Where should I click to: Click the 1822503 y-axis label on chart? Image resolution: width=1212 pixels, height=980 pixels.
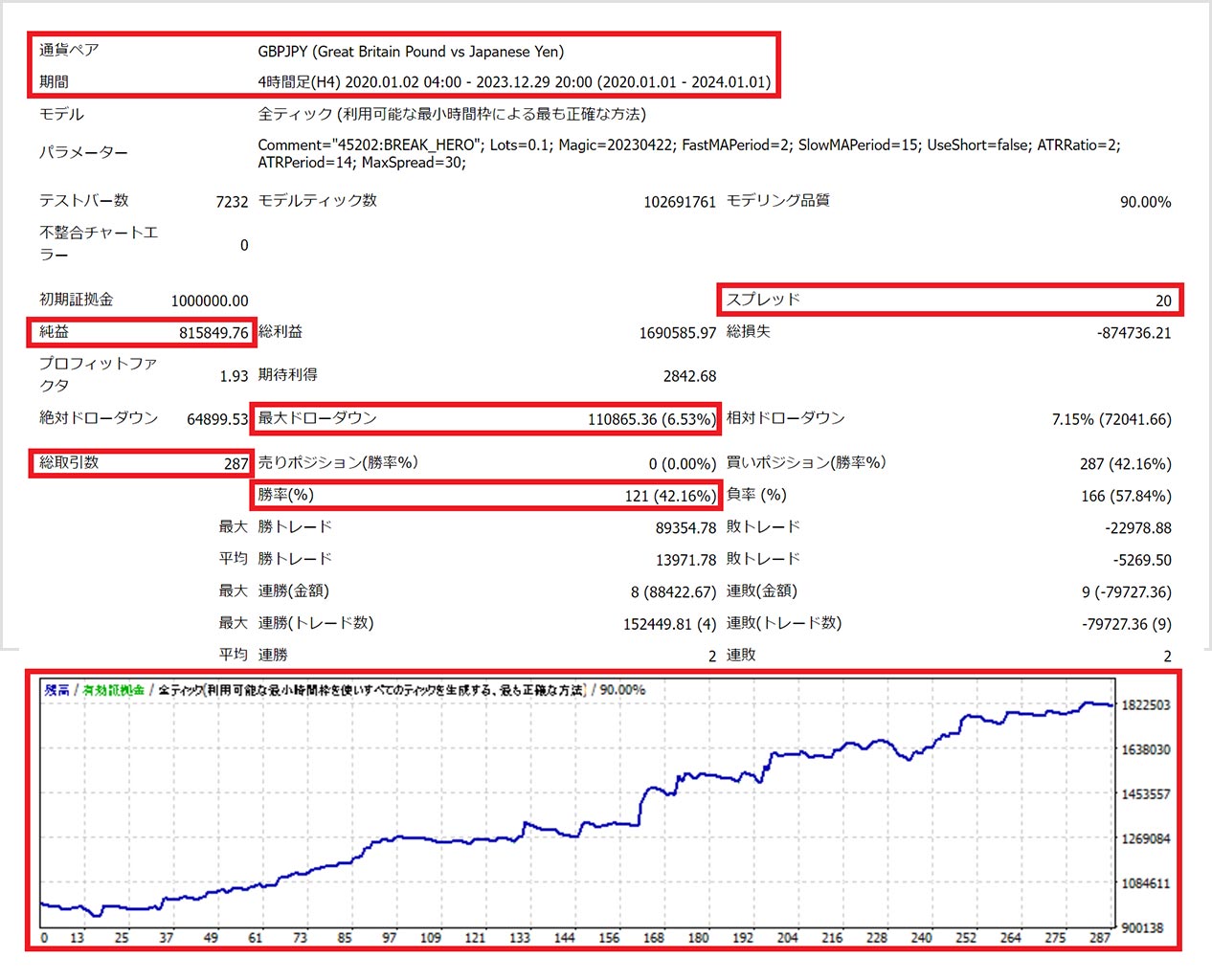pyautogui.click(x=1145, y=705)
